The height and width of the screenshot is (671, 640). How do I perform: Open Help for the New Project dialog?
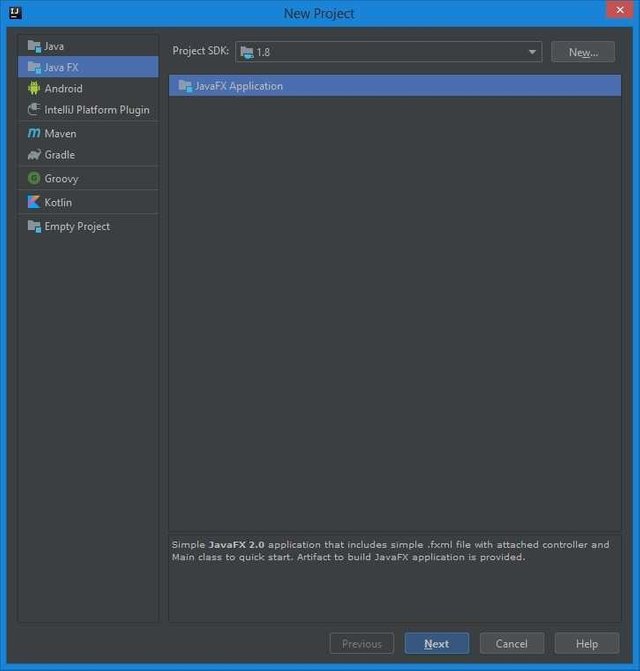click(587, 643)
